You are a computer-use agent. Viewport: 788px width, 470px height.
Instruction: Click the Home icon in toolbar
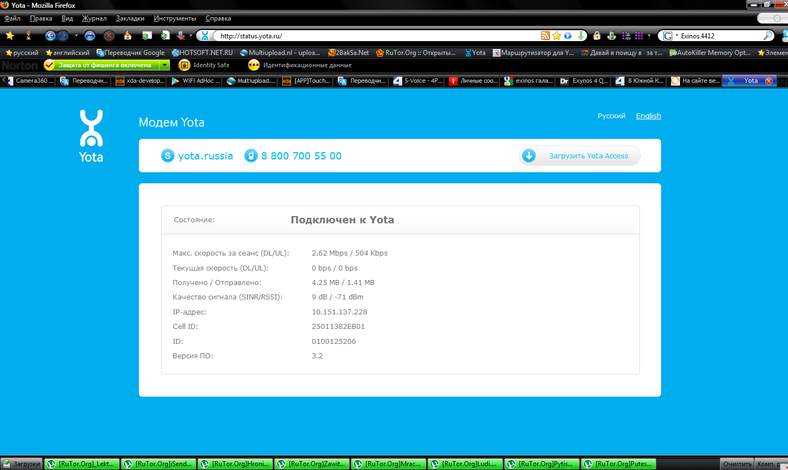(x=127, y=36)
